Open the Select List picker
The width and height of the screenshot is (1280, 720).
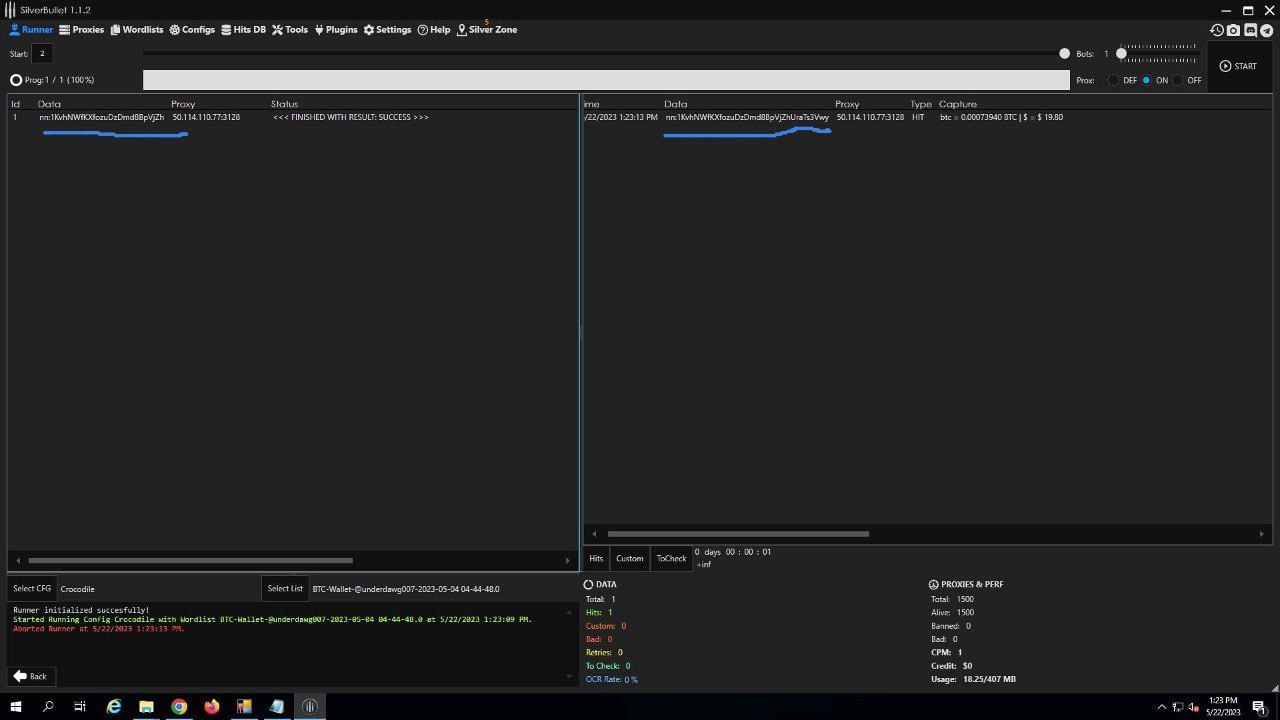point(284,588)
